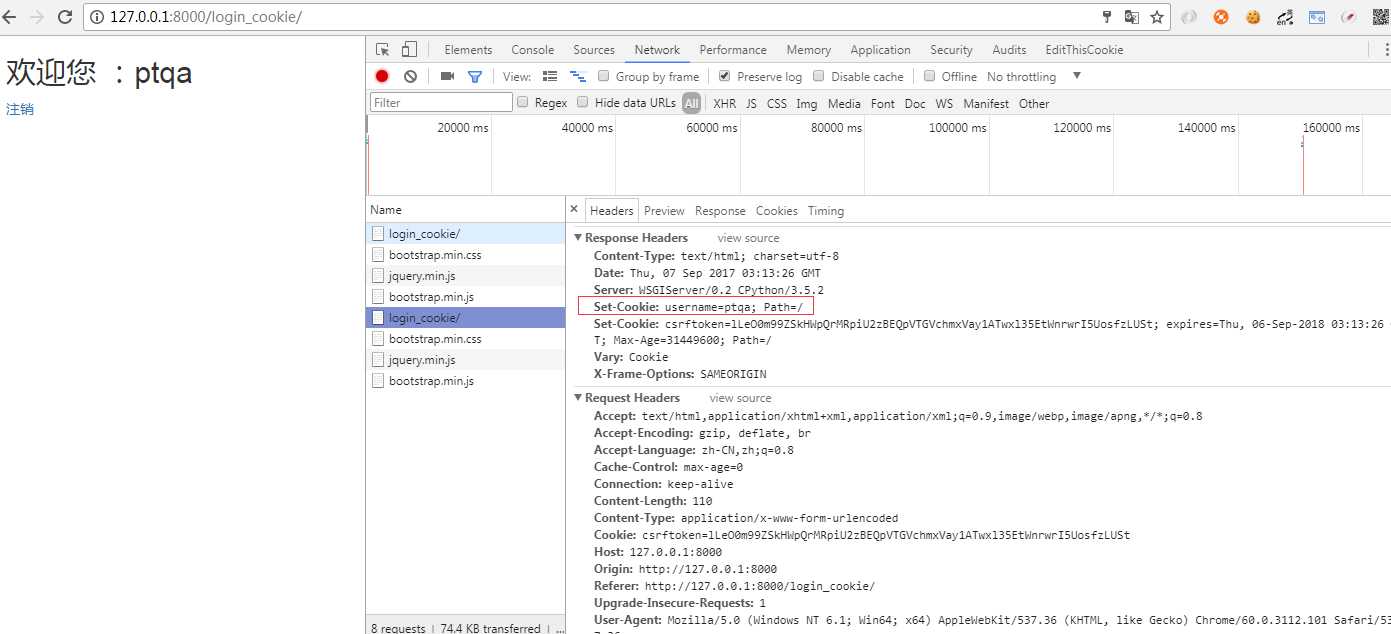Activate the inspect element picker icon
Viewport: 1391px width, 634px height.
(x=382, y=49)
